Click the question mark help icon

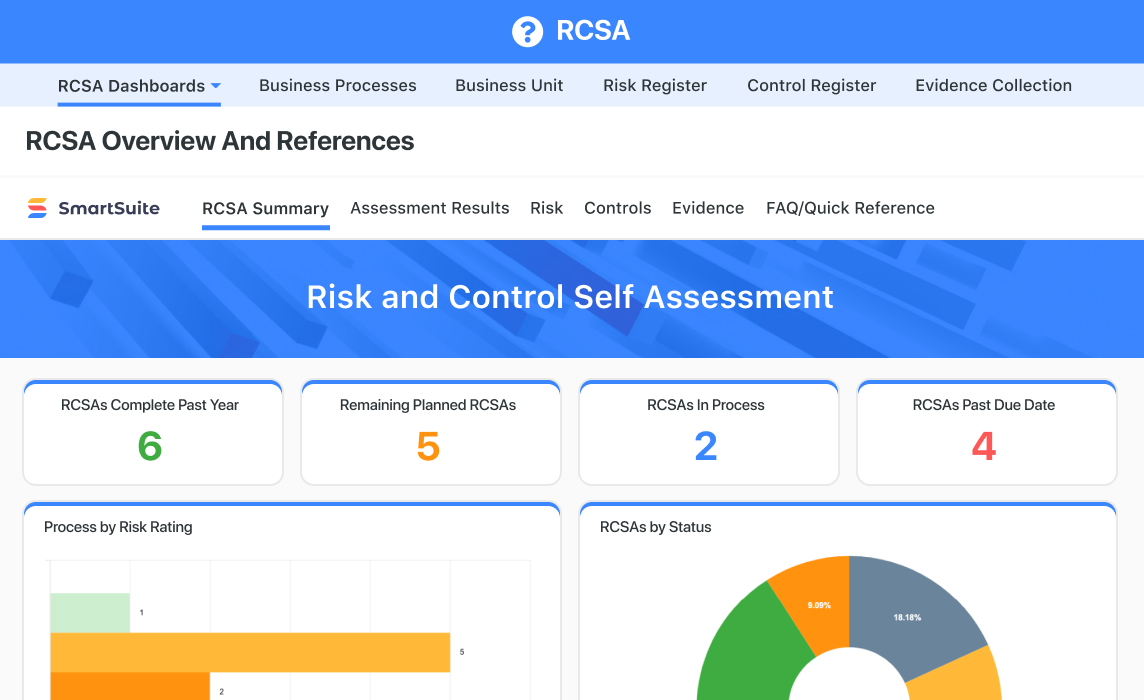(x=527, y=31)
